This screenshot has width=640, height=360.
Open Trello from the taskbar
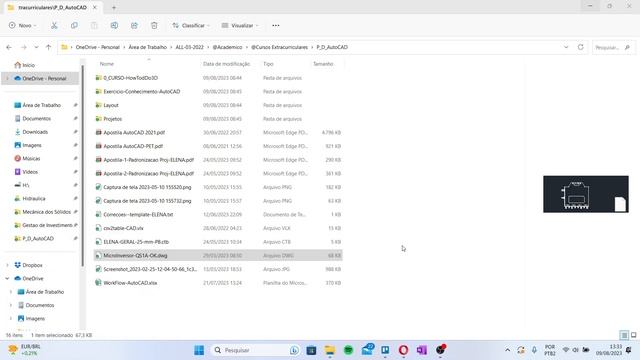click(385, 350)
